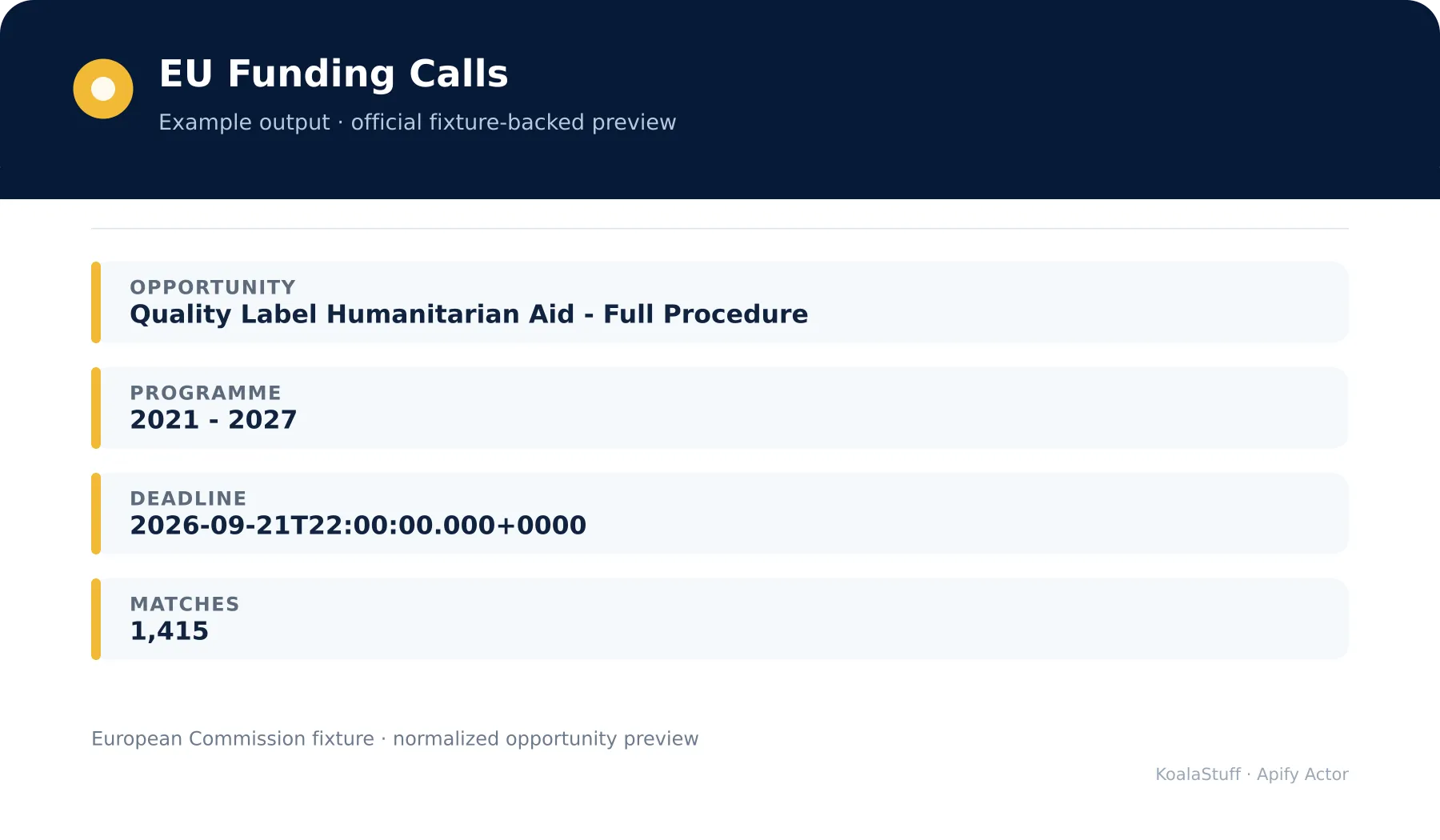Click the 2021 - 2027 programme value
The width and height of the screenshot is (1440, 840).
click(x=214, y=420)
